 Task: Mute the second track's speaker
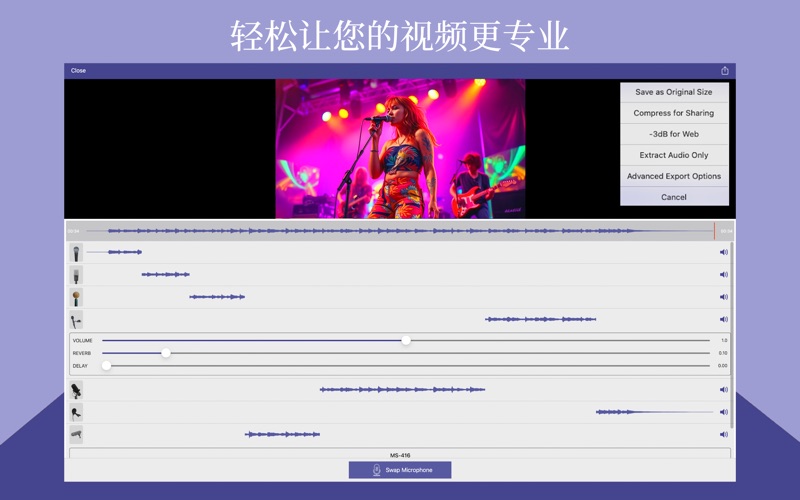[x=723, y=274]
